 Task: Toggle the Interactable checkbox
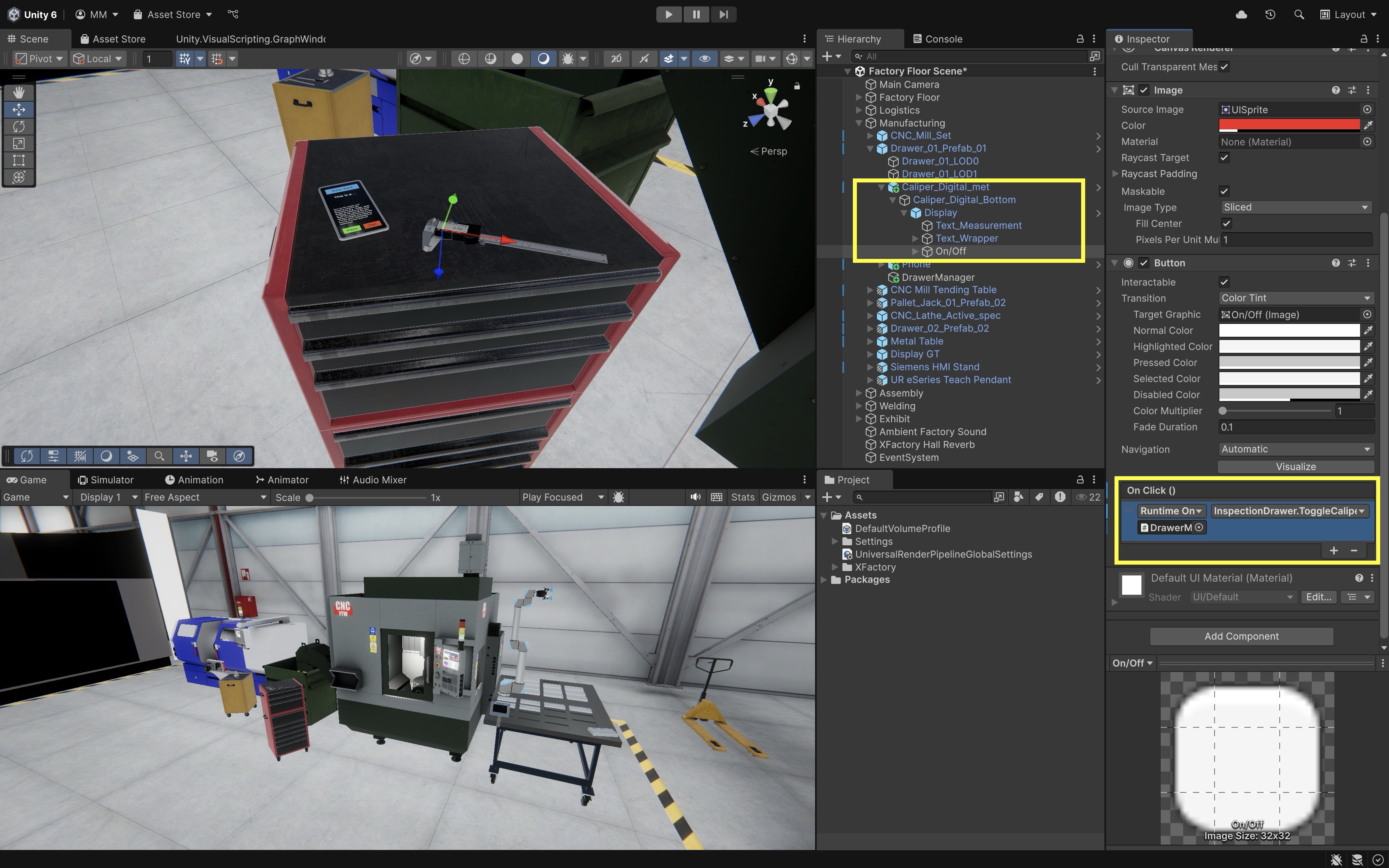1224,282
